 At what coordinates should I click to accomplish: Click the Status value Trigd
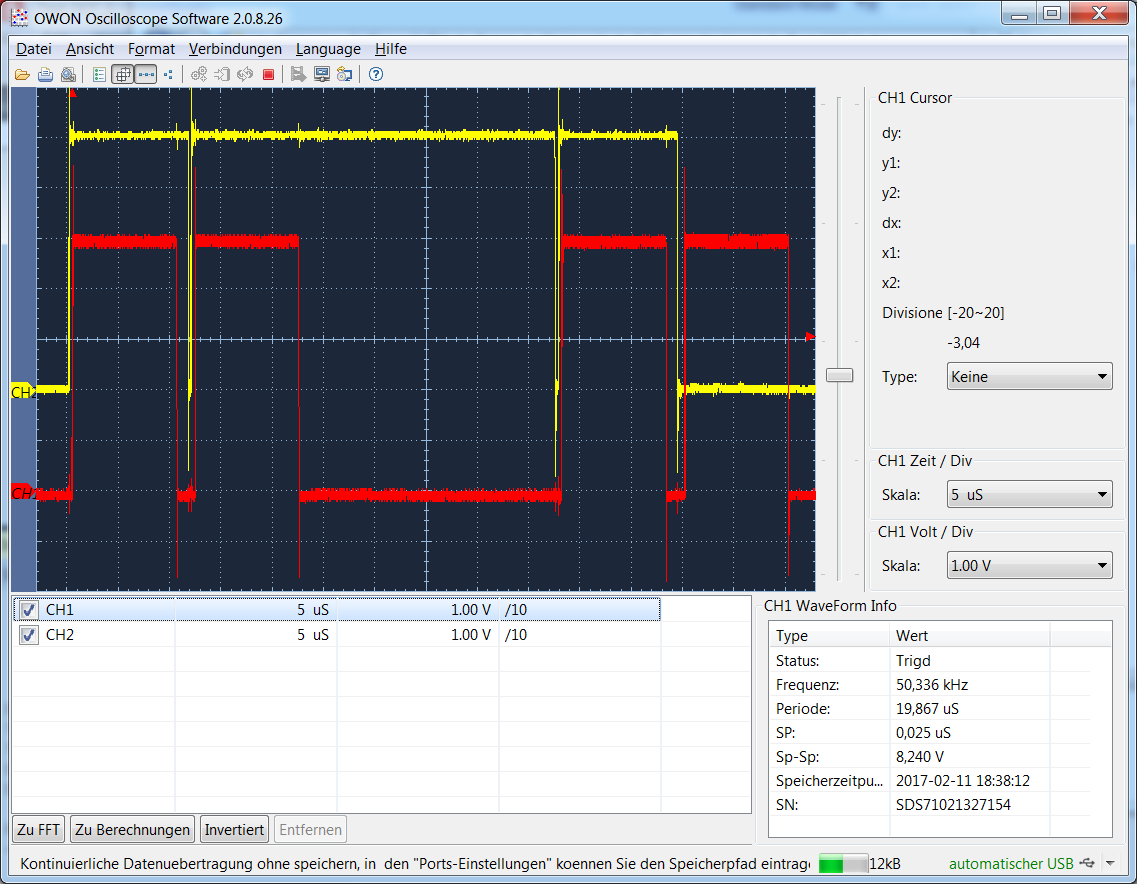913,661
